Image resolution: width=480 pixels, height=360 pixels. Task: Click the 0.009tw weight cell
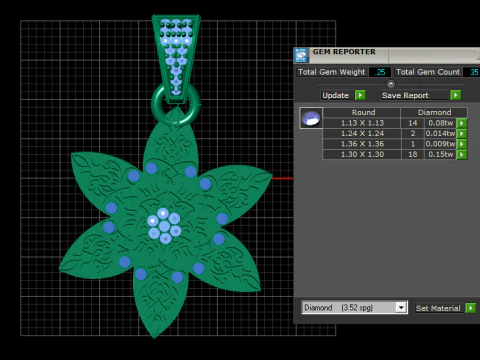(440, 144)
